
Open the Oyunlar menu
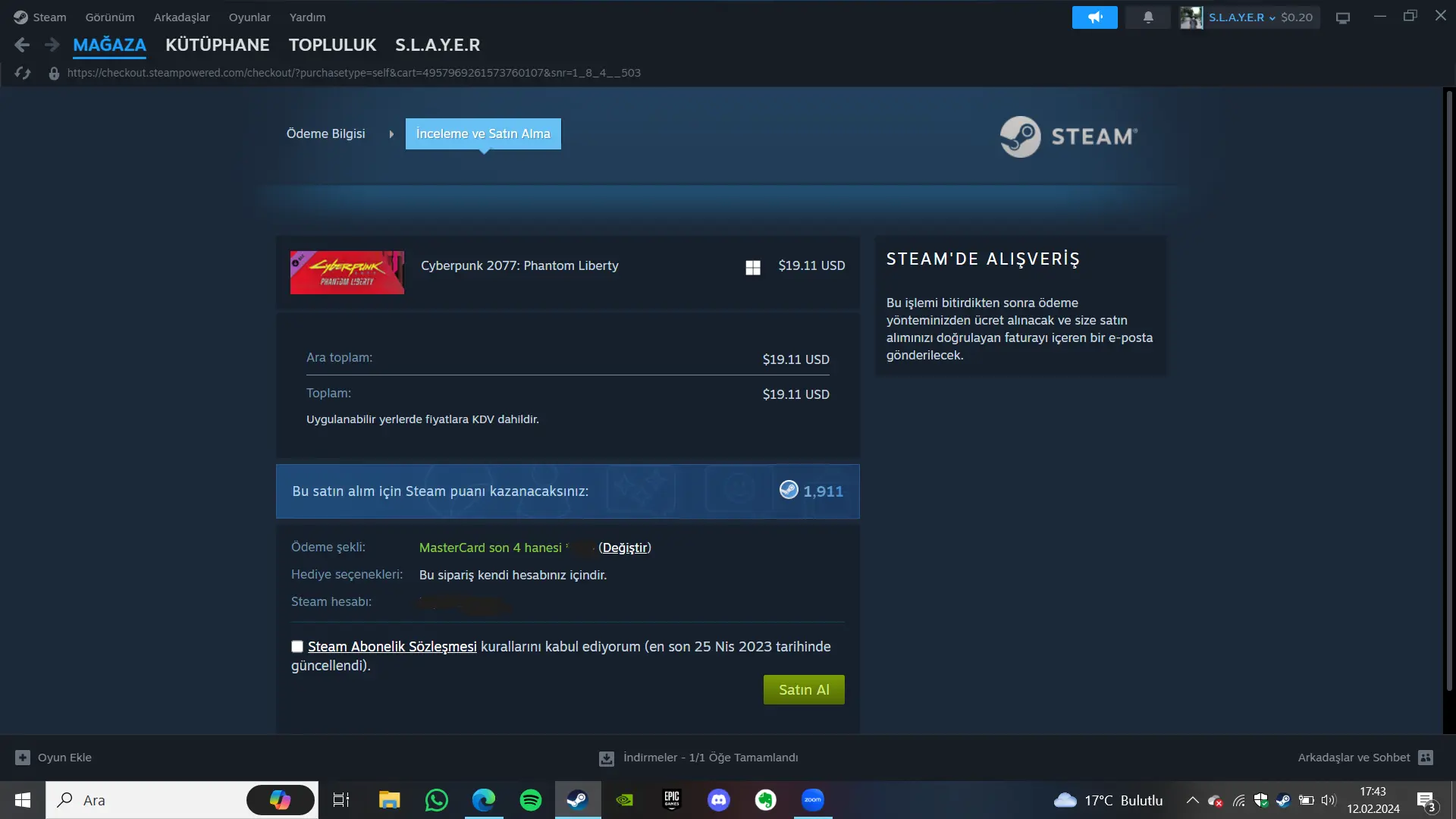click(249, 17)
